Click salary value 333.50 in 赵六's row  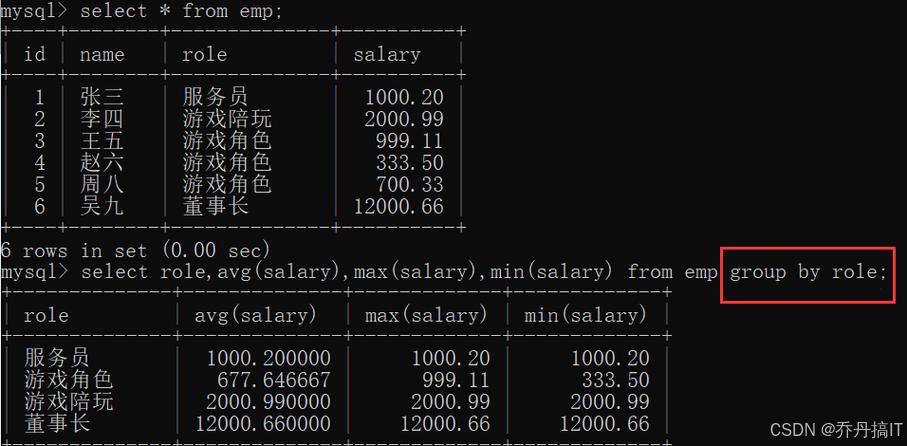tap(410, 163)
